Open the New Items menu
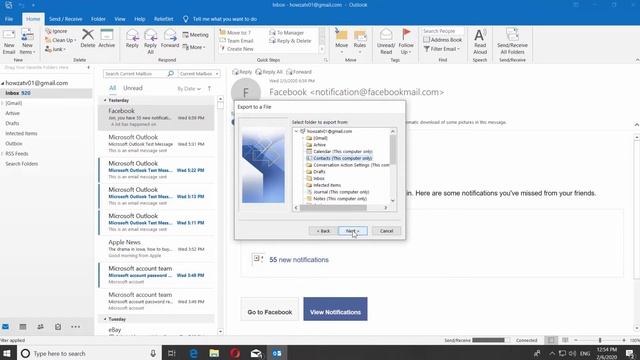The image size is (640, 360). coord(27,41)
